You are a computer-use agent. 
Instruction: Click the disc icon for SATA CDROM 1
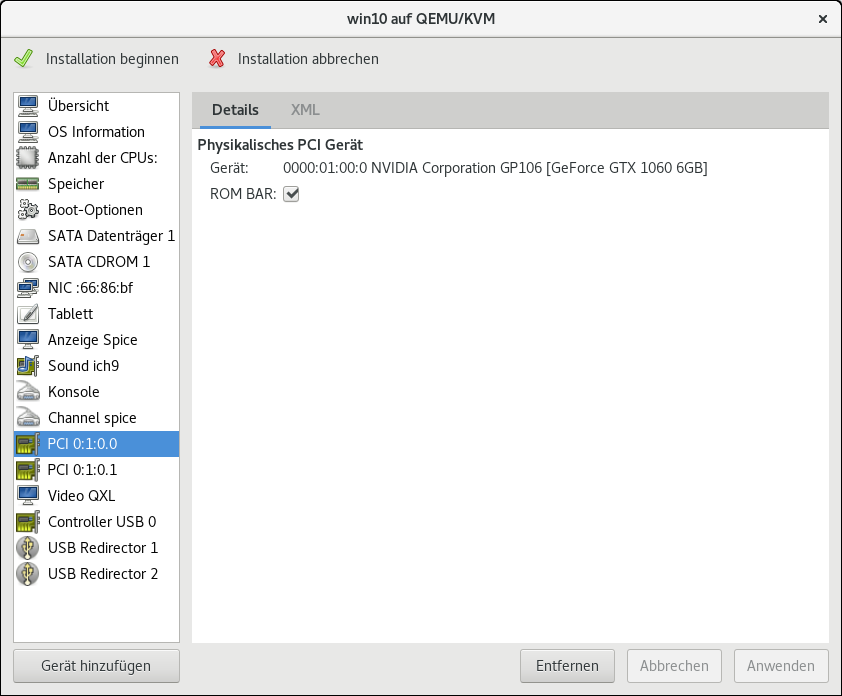click(28, 262)
